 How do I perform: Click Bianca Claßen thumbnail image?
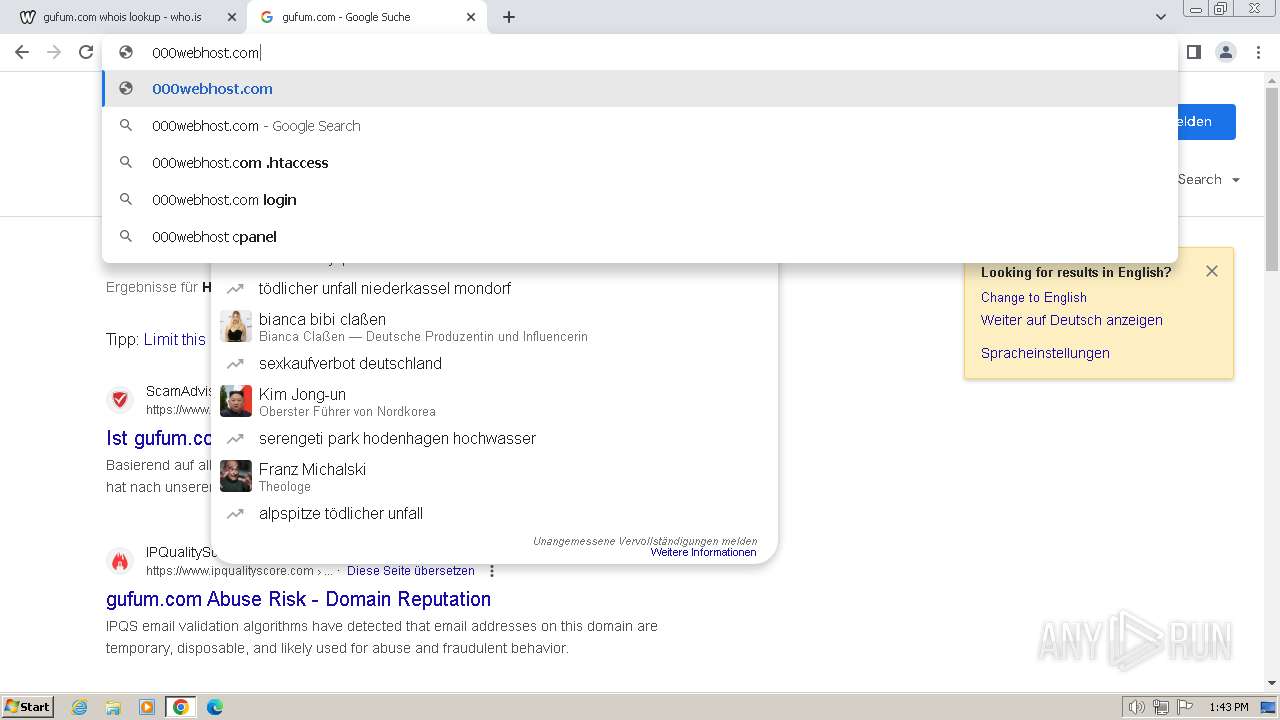point(236,326)
